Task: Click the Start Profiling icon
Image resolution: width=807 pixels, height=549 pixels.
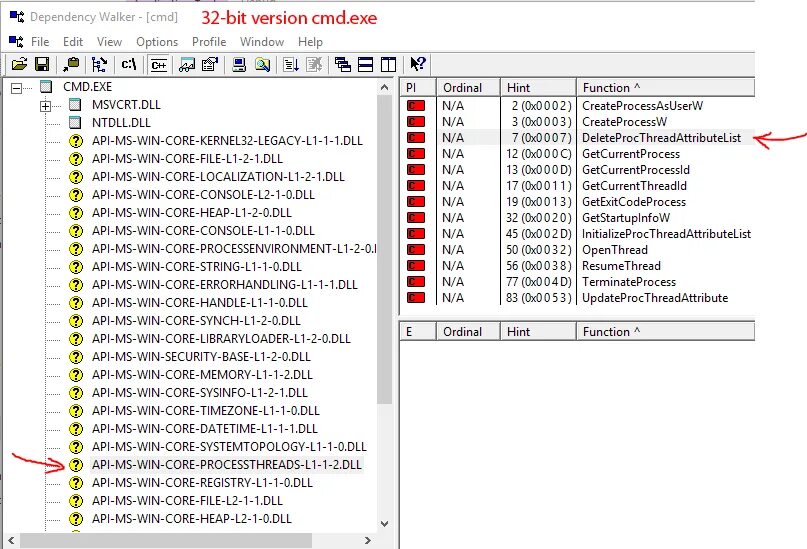Action: (291, 64)
